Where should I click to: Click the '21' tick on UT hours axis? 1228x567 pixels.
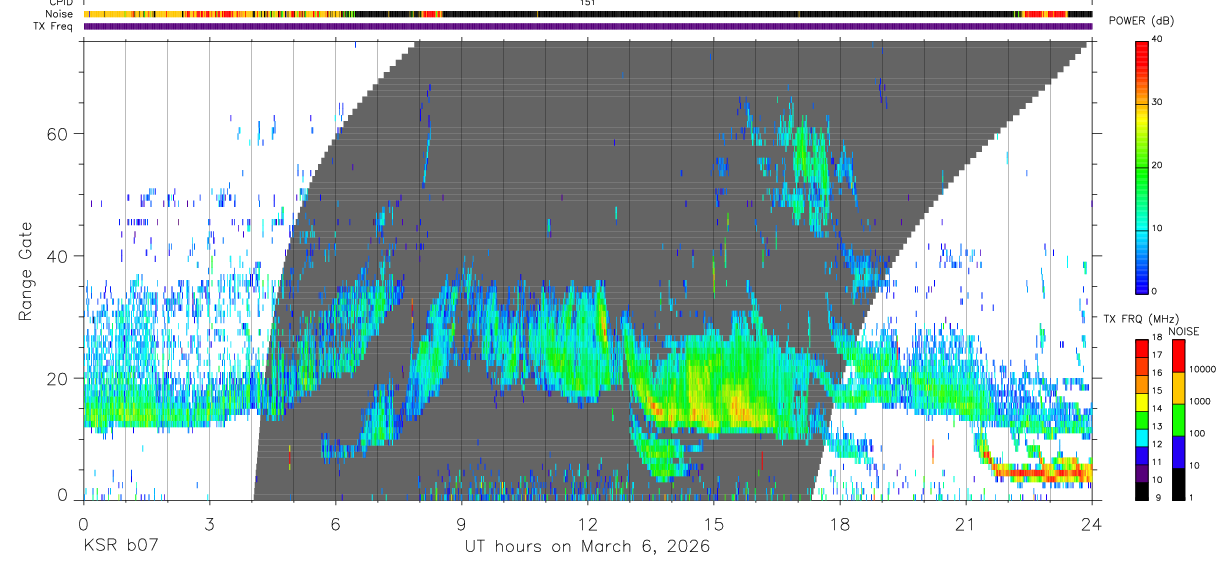pos(965,523)
